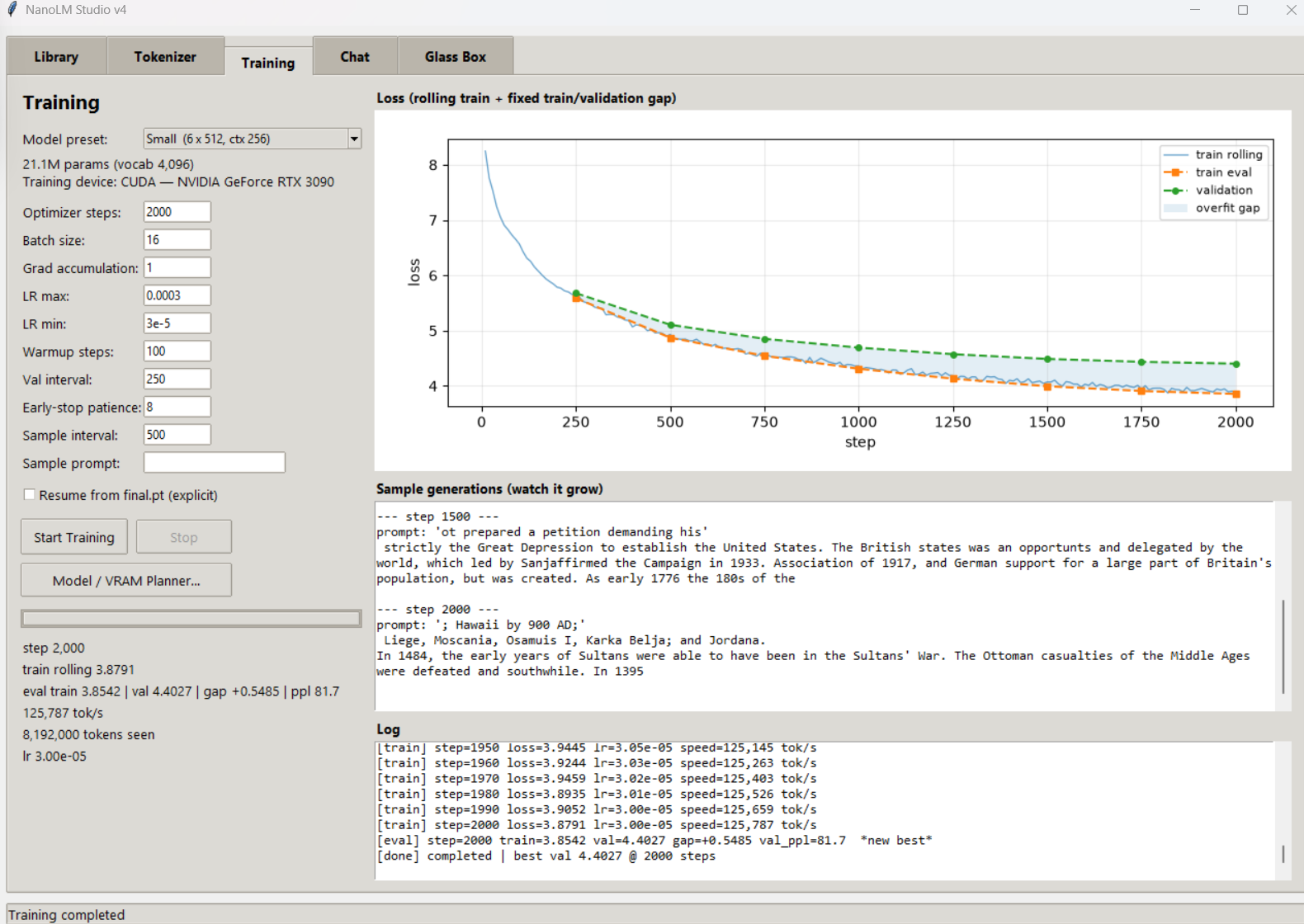Viewport: 1304px width, 924px height.
Task: Open the Glass Box tab
Action: [456, 57]
